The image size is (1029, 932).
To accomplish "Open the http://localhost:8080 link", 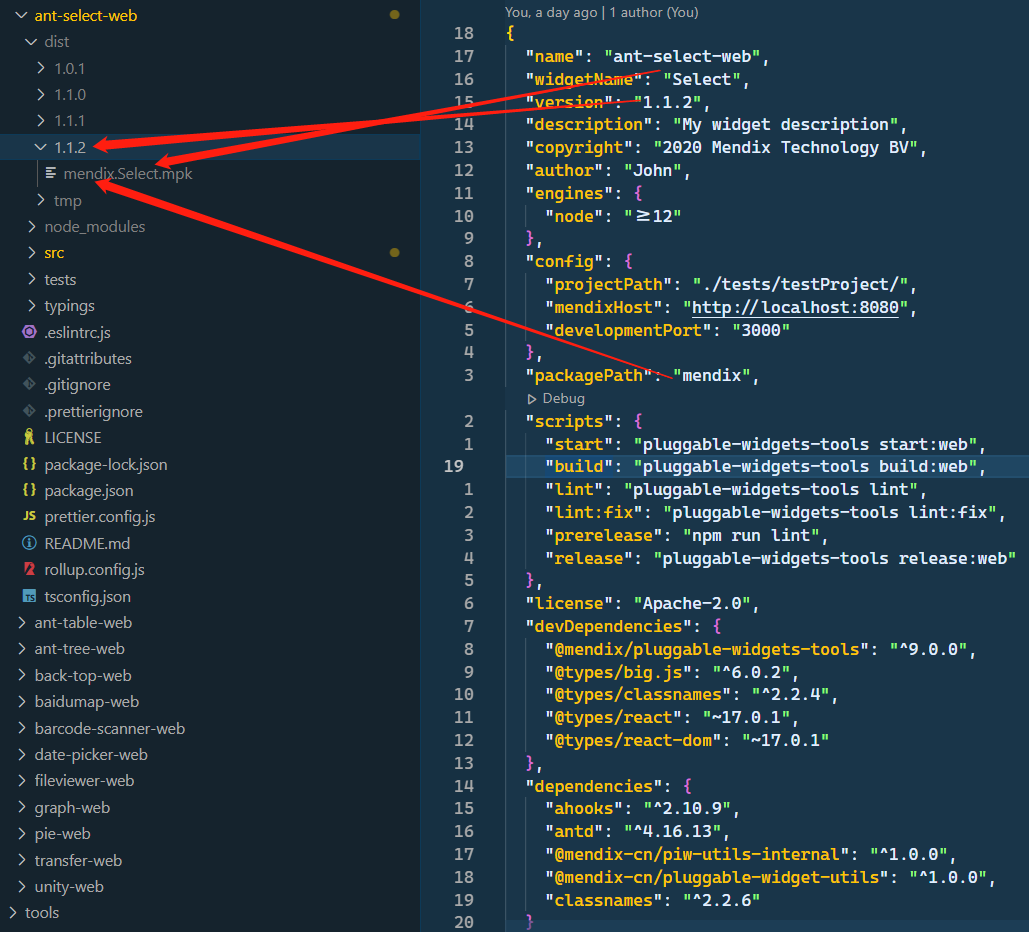I will tap(794, 308).
